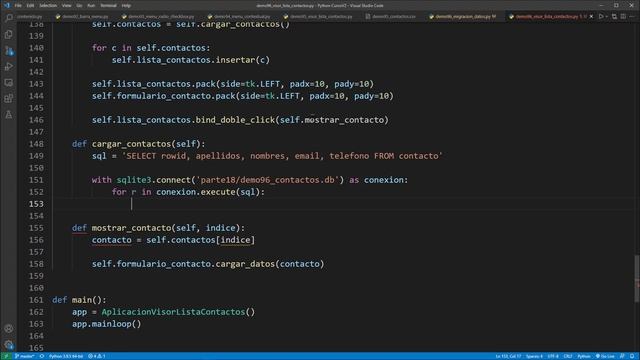This screenshot has width=640, height=360.
Task: Click the VS Code logo icon
Action: pyautogui.click(x=6, y=5)
